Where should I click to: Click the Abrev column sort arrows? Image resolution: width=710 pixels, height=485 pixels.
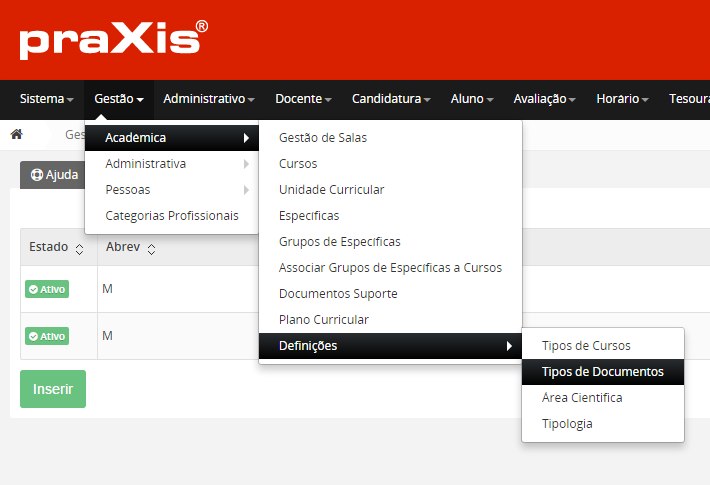click(x=151, y=249)
